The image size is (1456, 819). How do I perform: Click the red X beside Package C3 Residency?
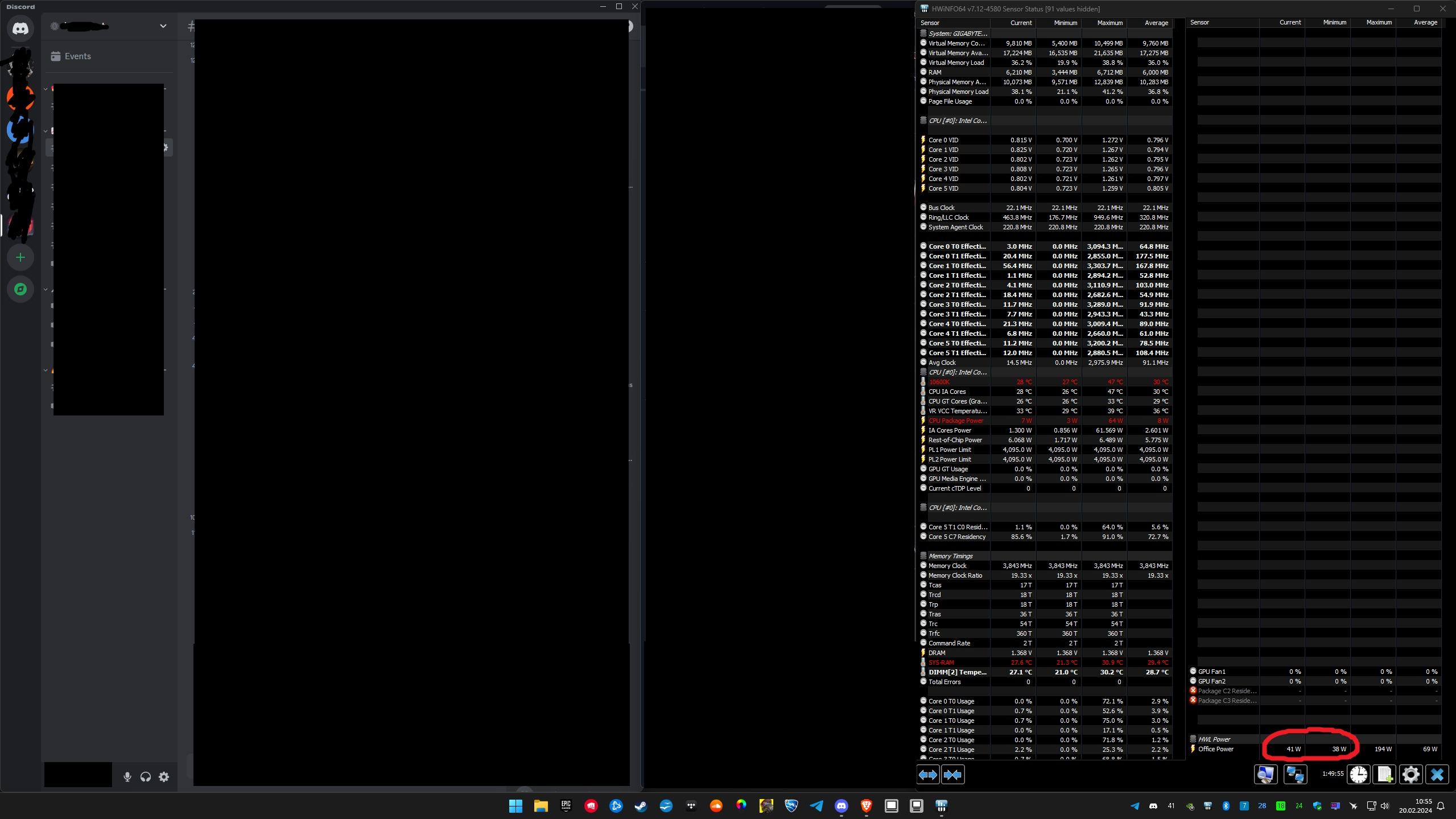point(1193,700)
